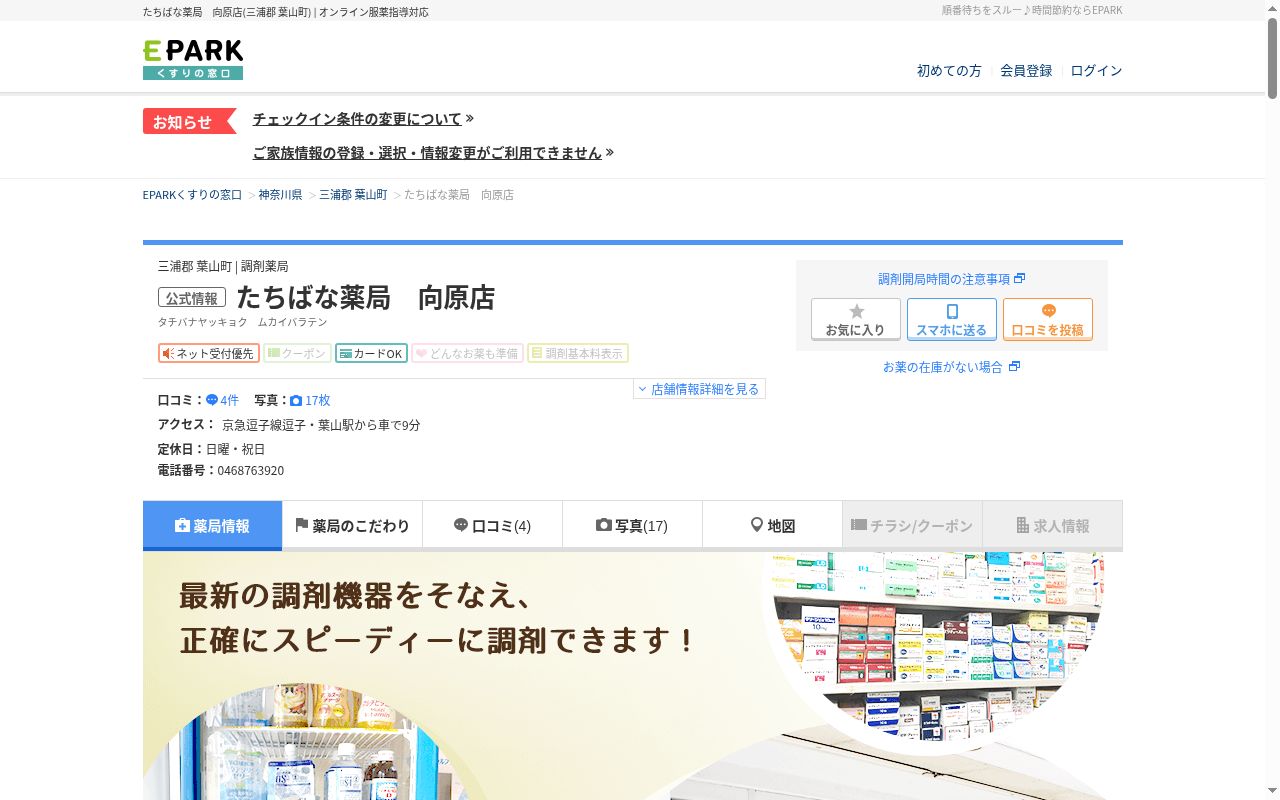Click the お知らせ notice label
Viewport: 1280px width, 800px height.
click(x=188, y=121)
